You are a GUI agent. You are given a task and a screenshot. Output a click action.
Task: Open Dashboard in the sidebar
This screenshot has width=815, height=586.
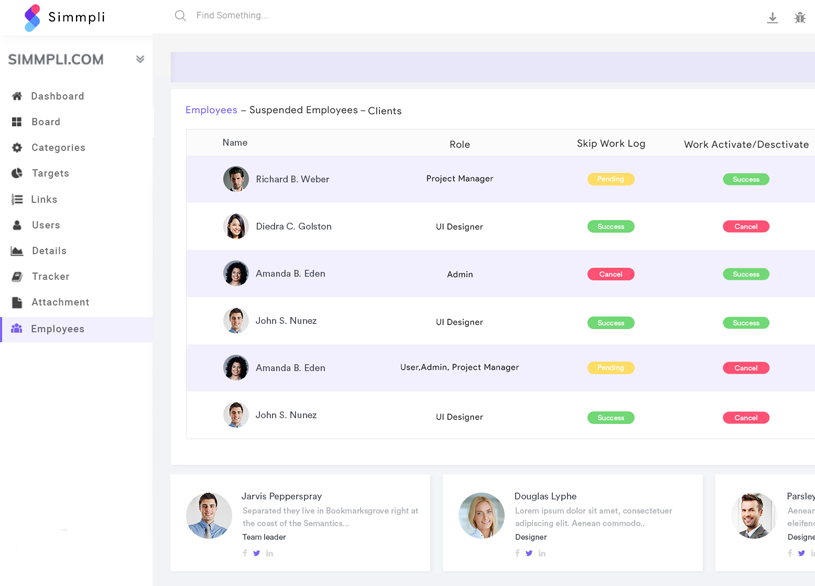(57, 96)
